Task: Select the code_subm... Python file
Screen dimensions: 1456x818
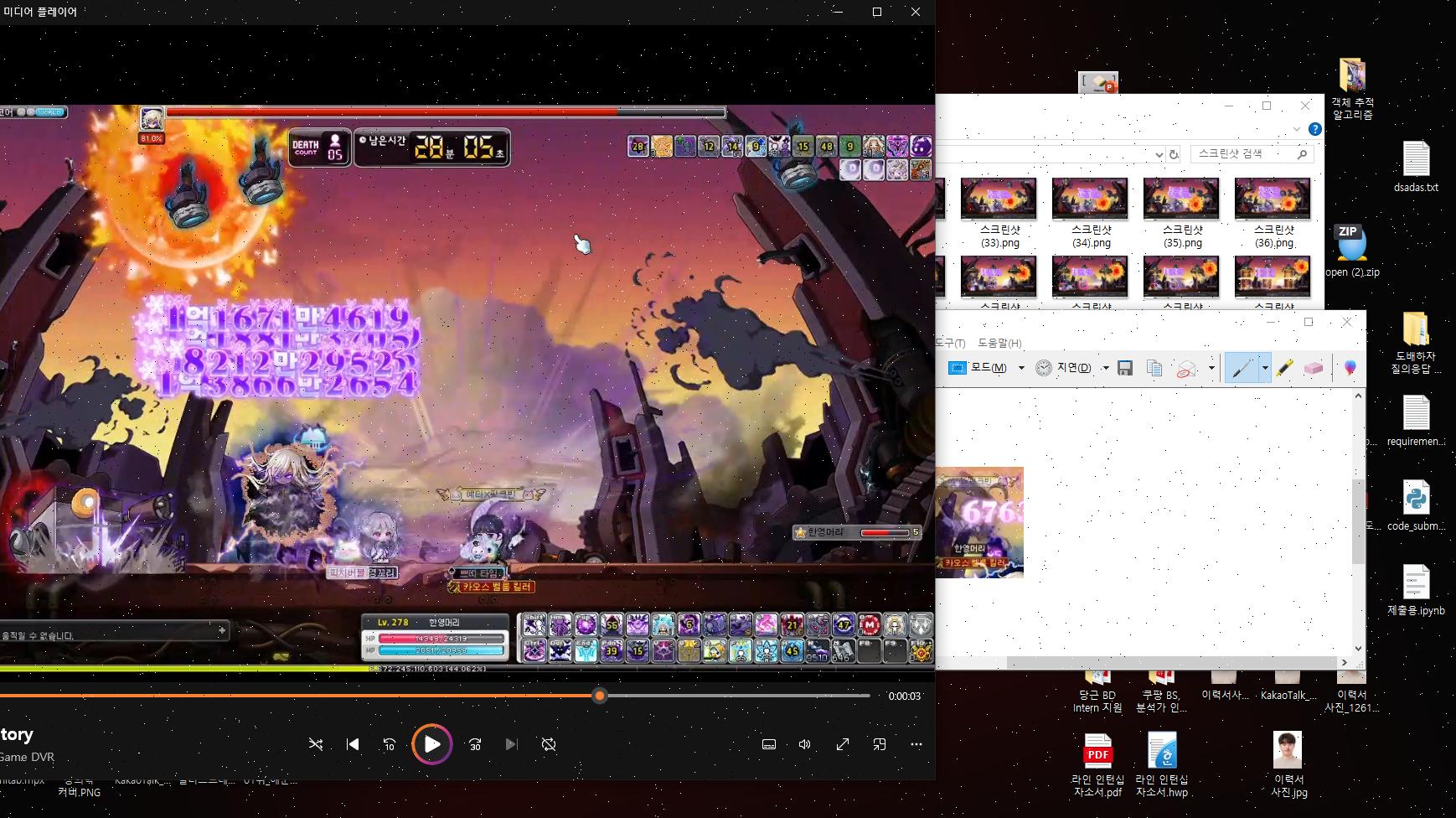Action: pos(1416,505)
